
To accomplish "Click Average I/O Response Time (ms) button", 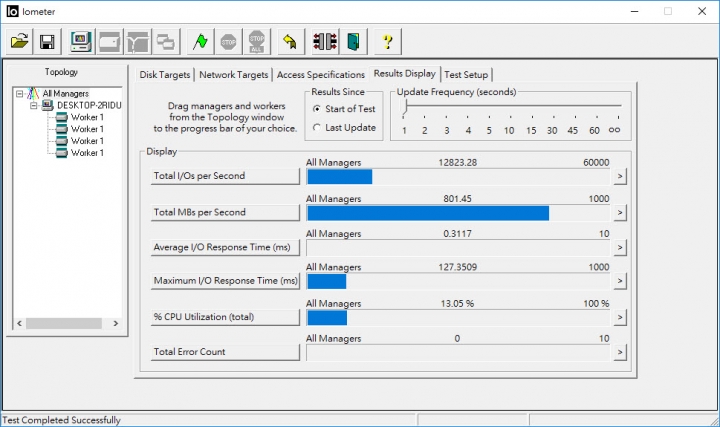I will pyautogui.click(x=225, y=247).
